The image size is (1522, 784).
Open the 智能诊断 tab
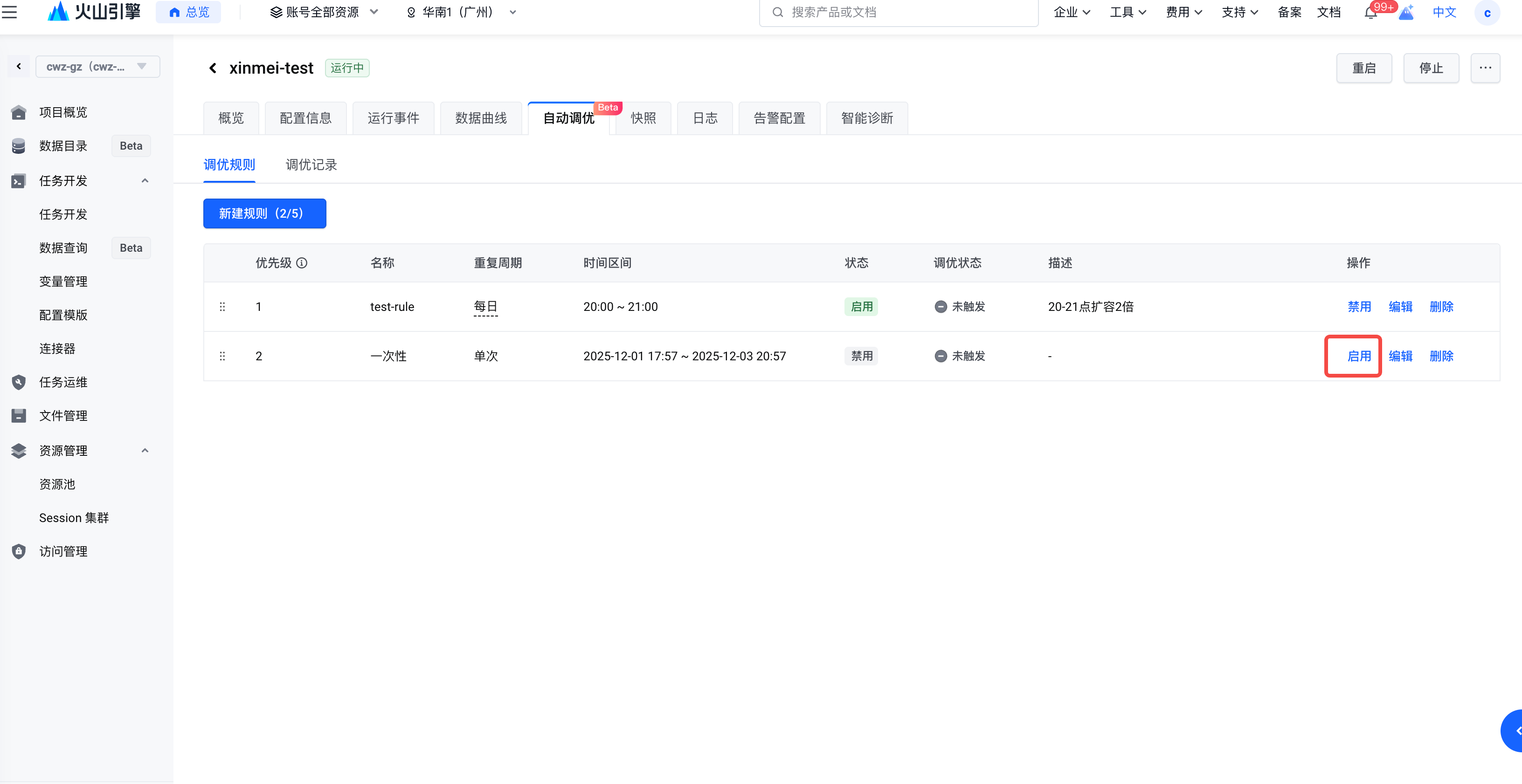(866, 118)
